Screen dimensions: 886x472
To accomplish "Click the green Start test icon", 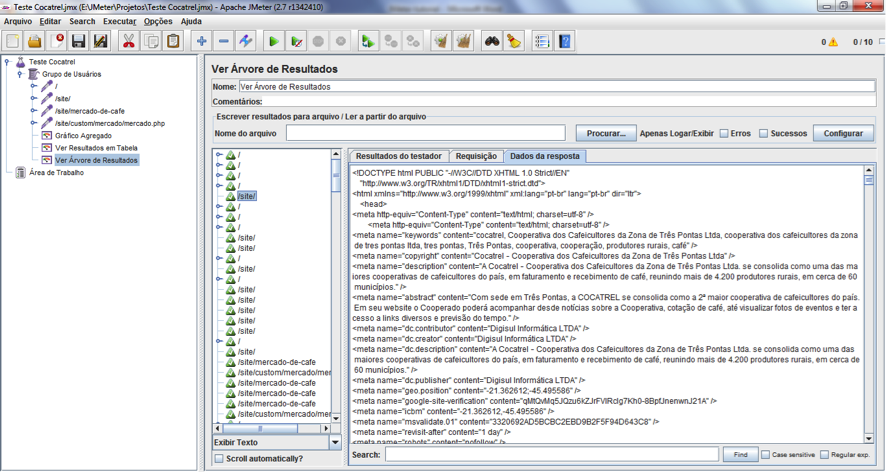I will pos(273,42).
